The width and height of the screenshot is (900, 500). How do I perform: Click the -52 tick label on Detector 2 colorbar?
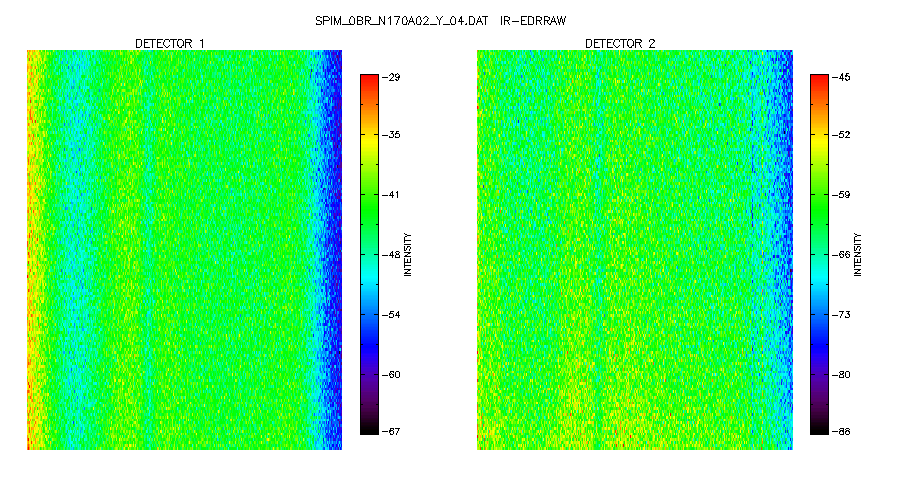pos(841,135)
